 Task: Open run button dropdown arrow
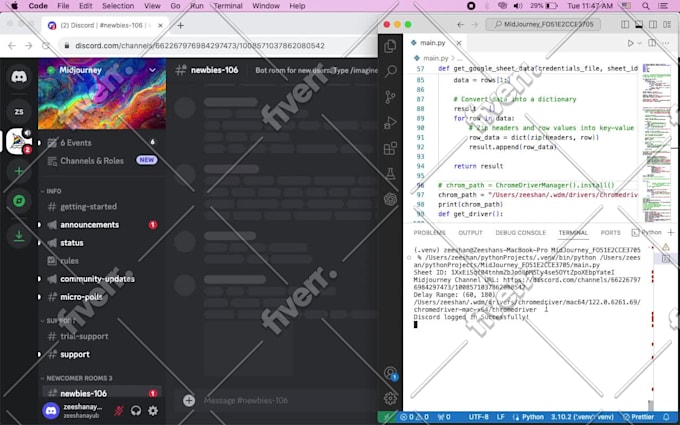(x=639, y=43)
